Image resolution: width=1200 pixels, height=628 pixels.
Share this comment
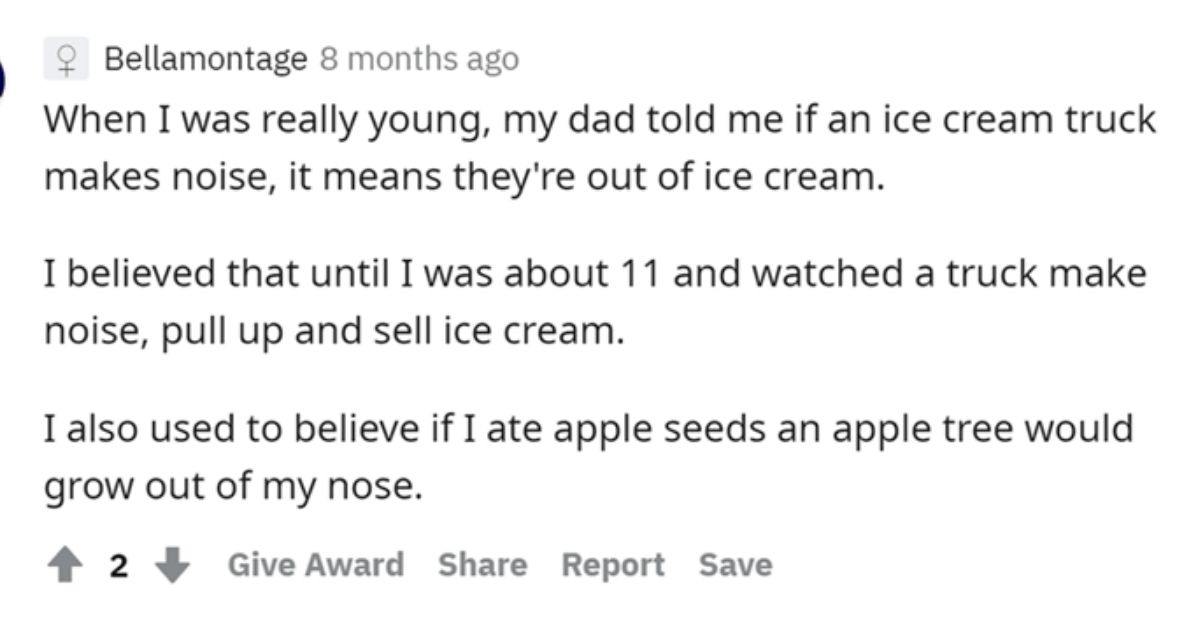click(482, 565)
